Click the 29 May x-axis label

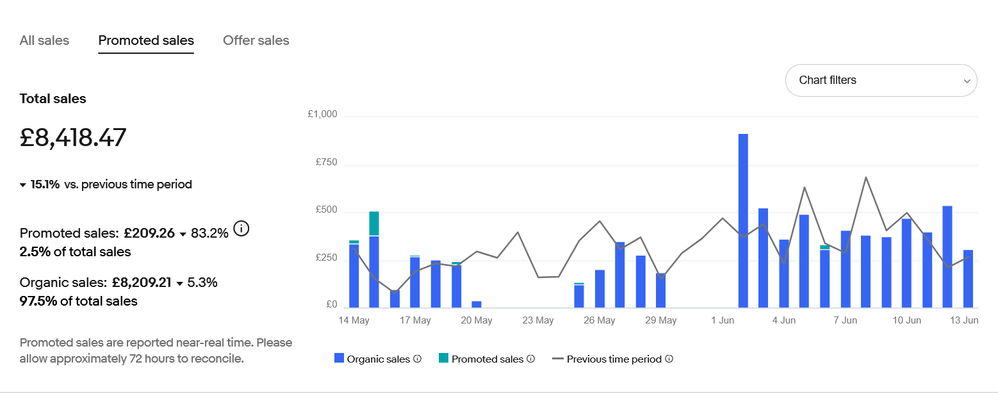point(661,320)
